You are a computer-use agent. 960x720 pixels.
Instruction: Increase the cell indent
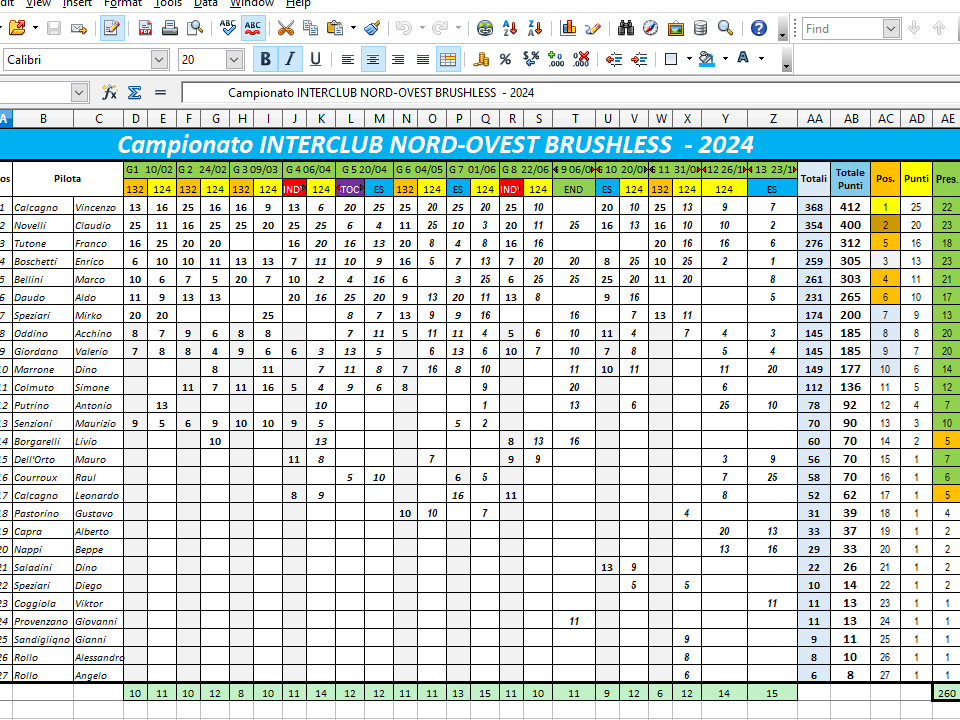[639, 59]
